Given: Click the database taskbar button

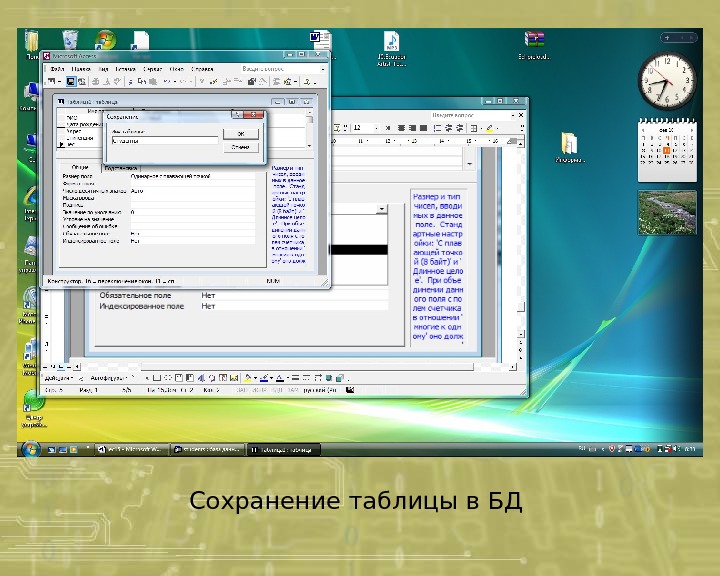Looking at the screenshot, I should tap(208, 450).
